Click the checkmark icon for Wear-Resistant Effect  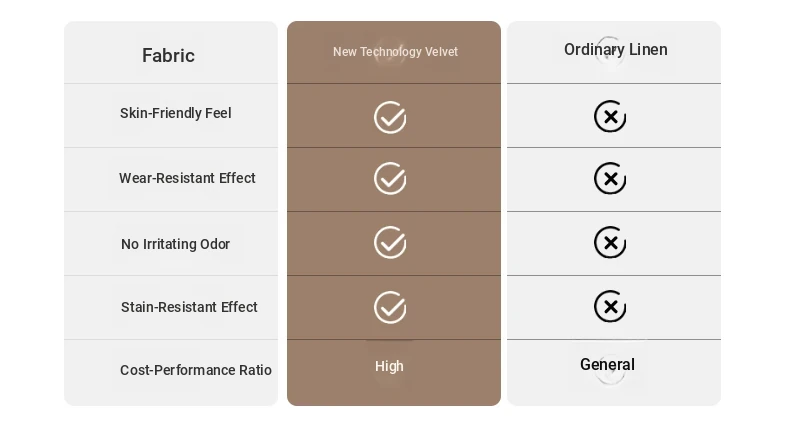[x=390, y=178]
